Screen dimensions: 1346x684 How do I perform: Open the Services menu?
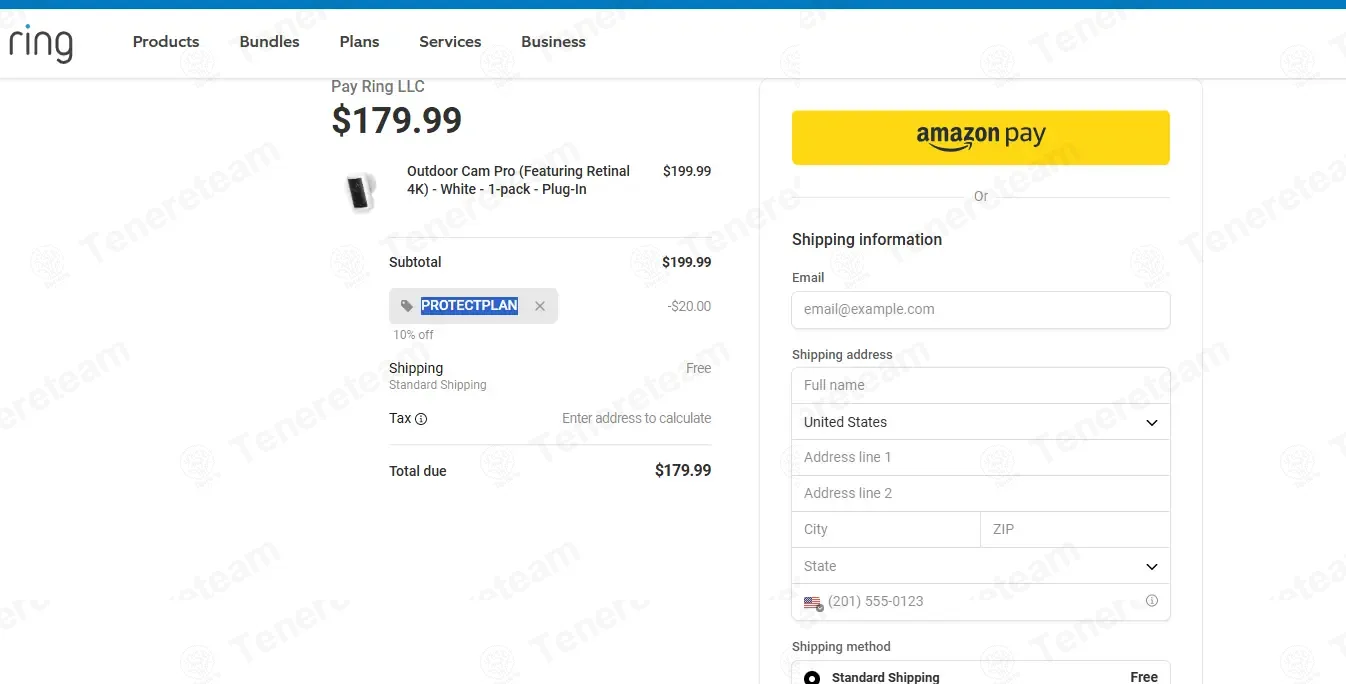[450, 42]
